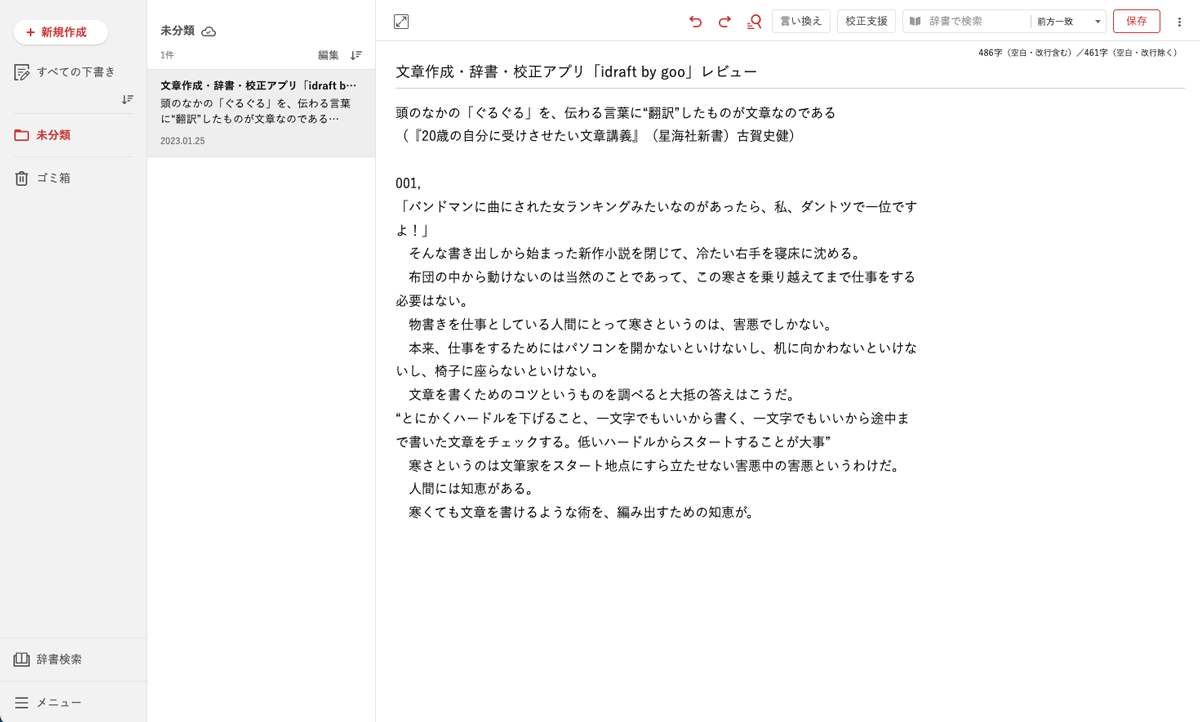Click the book icon in dictionary search

click(915, 21)
